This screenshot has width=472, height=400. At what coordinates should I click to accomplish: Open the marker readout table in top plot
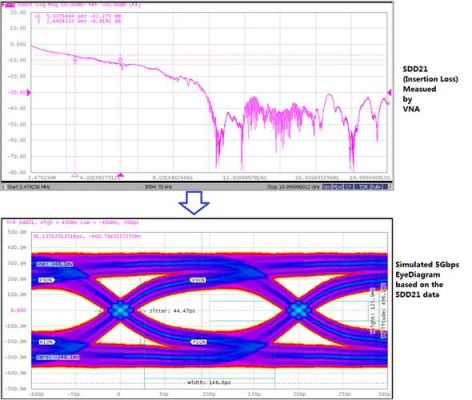point(78,19)
